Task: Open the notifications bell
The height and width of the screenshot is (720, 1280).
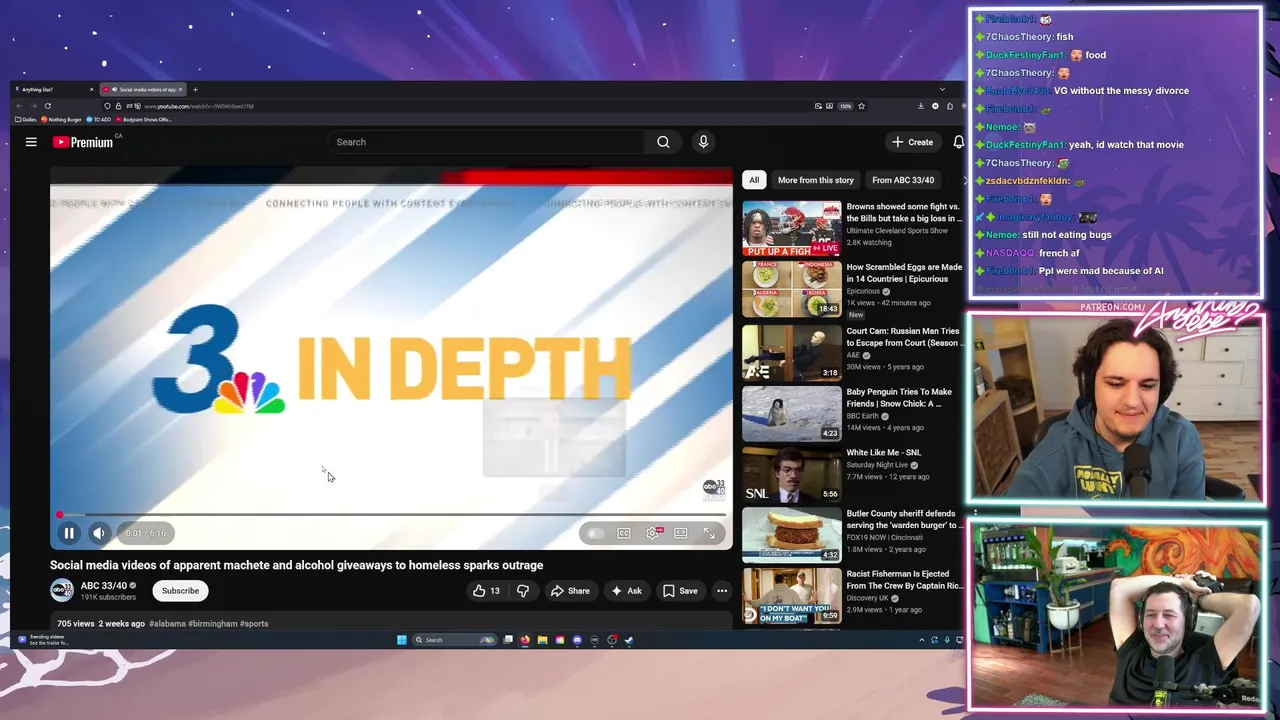Action: point(958,142)
